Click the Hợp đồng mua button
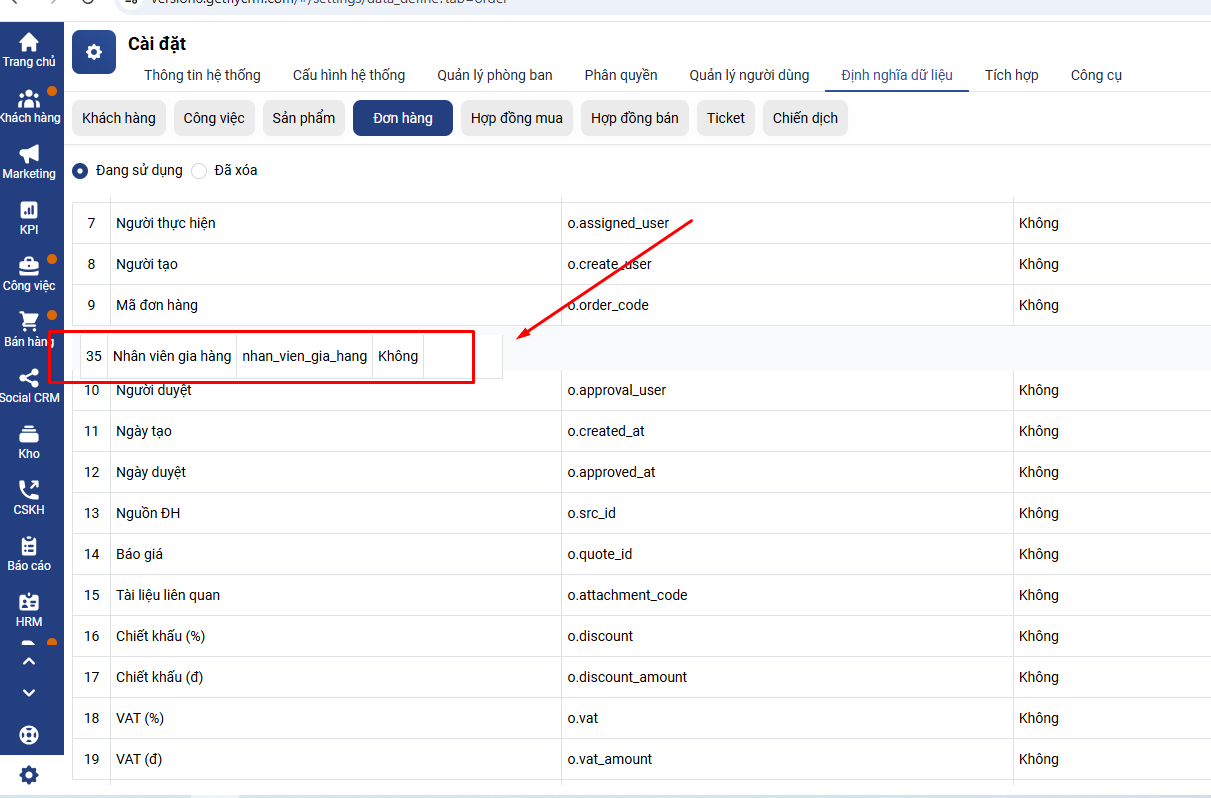 pos(516,118)
